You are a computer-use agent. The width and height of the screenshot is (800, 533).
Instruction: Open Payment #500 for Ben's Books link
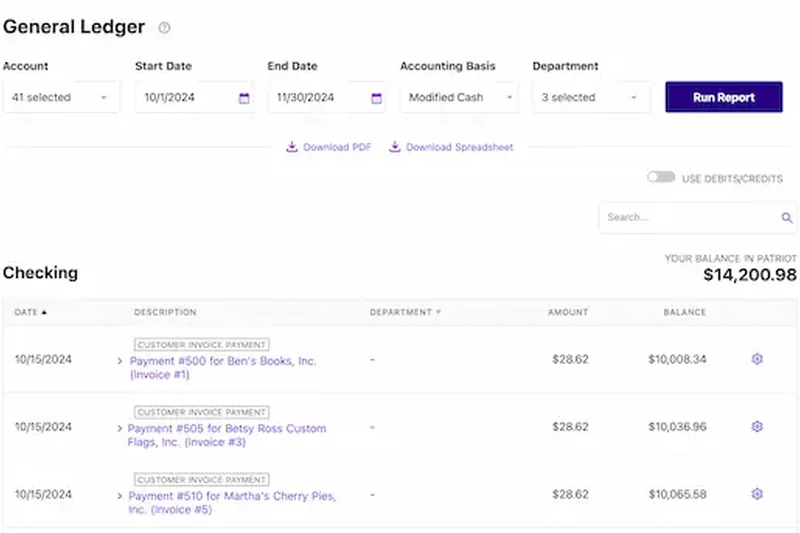(223, 368)
